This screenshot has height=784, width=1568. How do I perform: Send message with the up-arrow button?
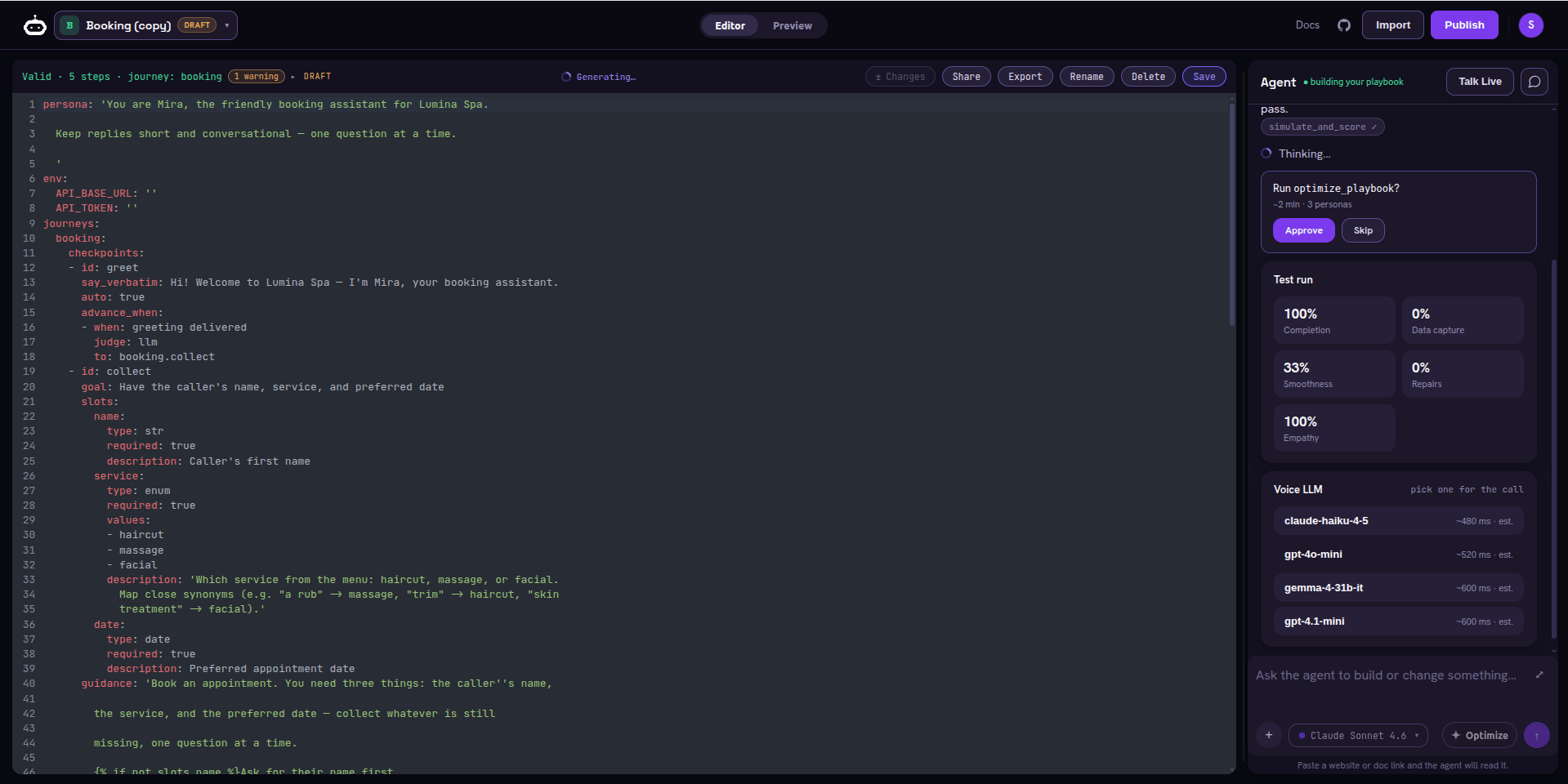(1537, 735)
